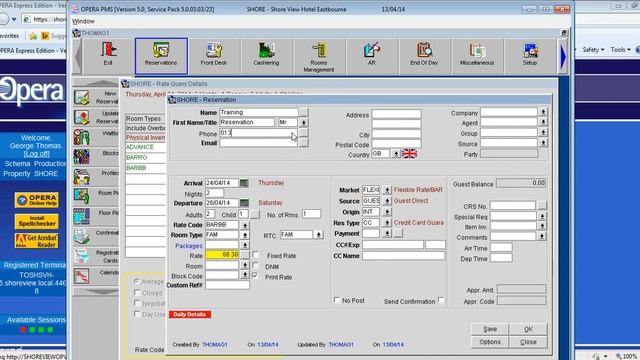Uncheck the Print Rate checkbox
The image size is (640, 360).
click(256, 276)
